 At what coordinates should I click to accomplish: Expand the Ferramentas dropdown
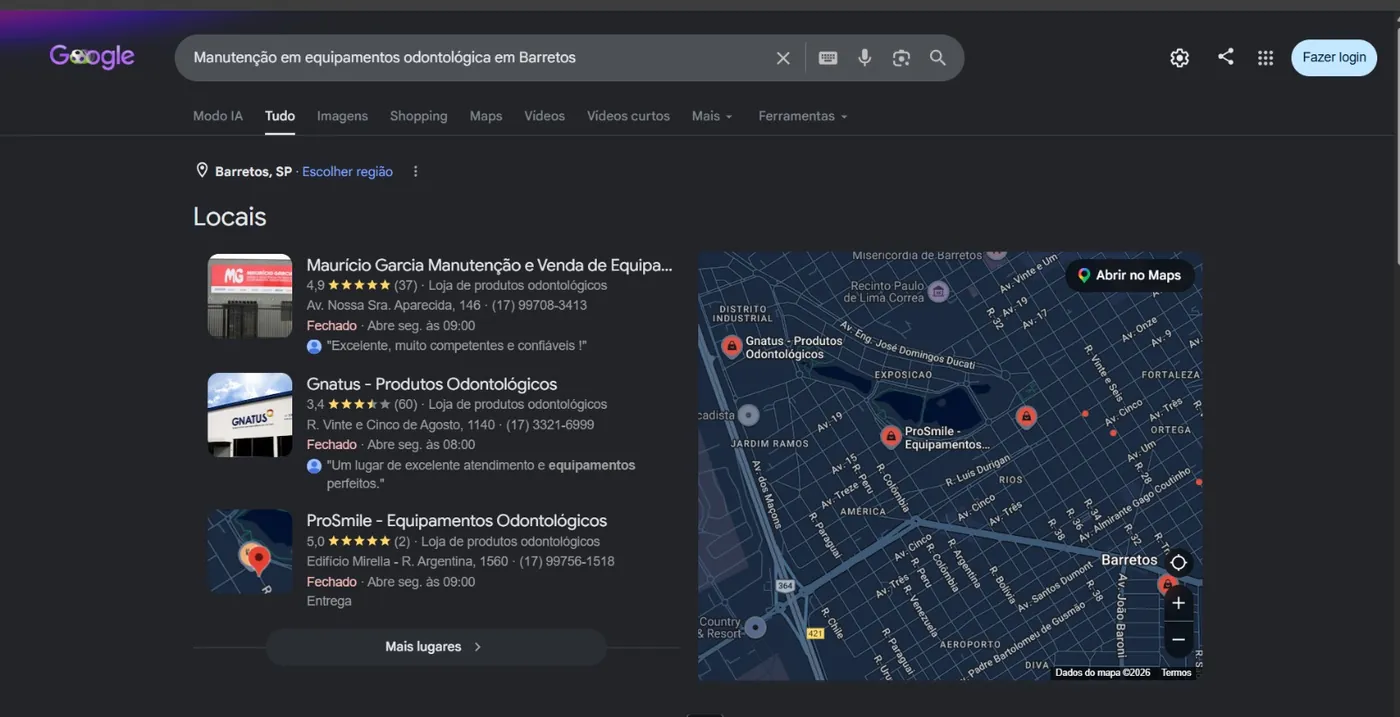click(803, 116)
